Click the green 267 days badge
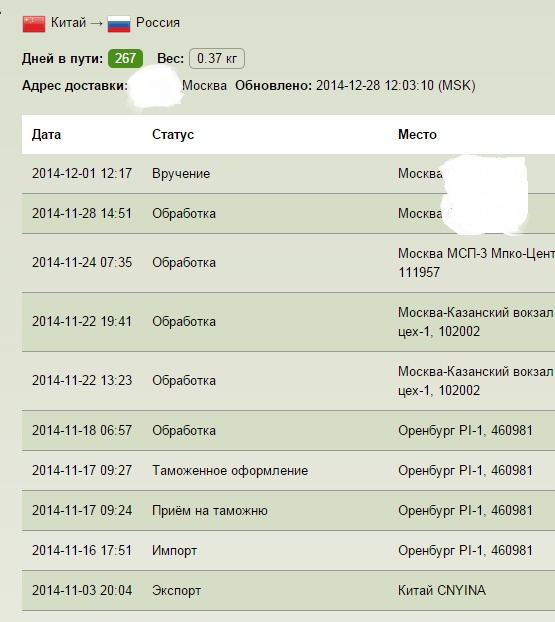555x622 pixels. pyautogui.click(x=125, y=58)
